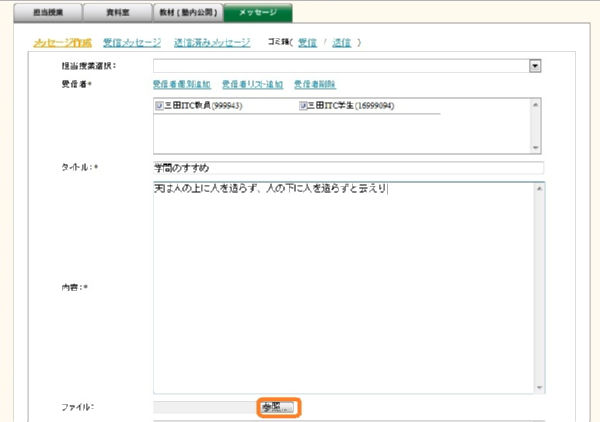
Task: Click the 受信者個別追加 link
Action: [182, 85]
